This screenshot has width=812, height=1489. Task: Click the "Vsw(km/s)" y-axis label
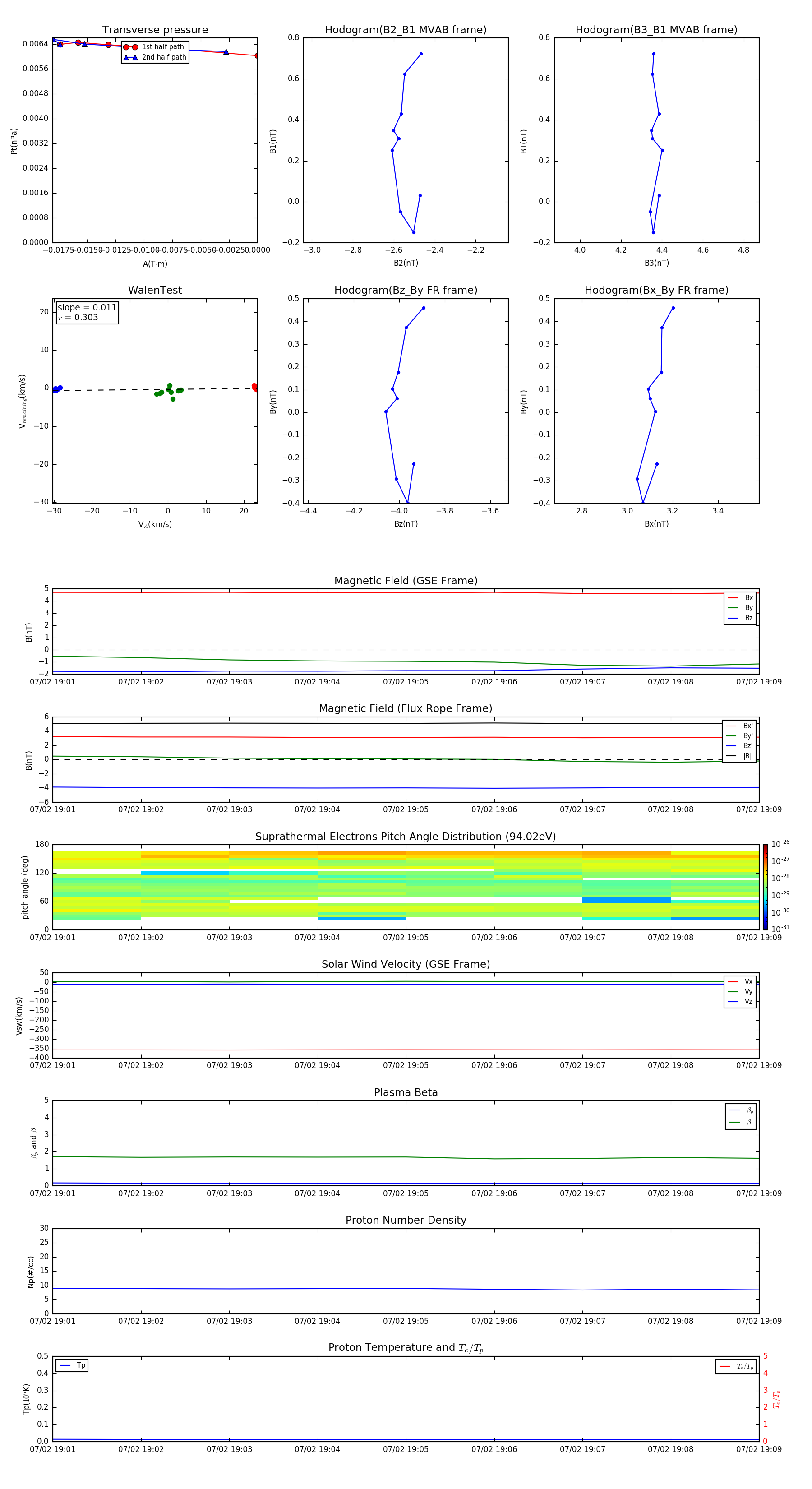[19, 1015]
